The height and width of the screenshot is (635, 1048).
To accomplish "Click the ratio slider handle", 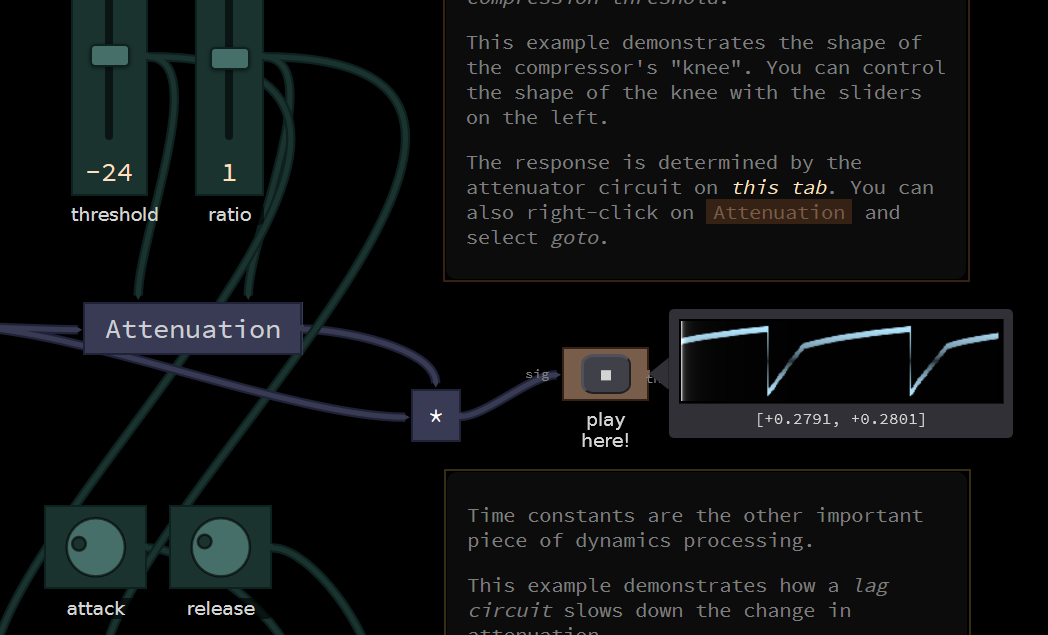I will pos(230,58).
